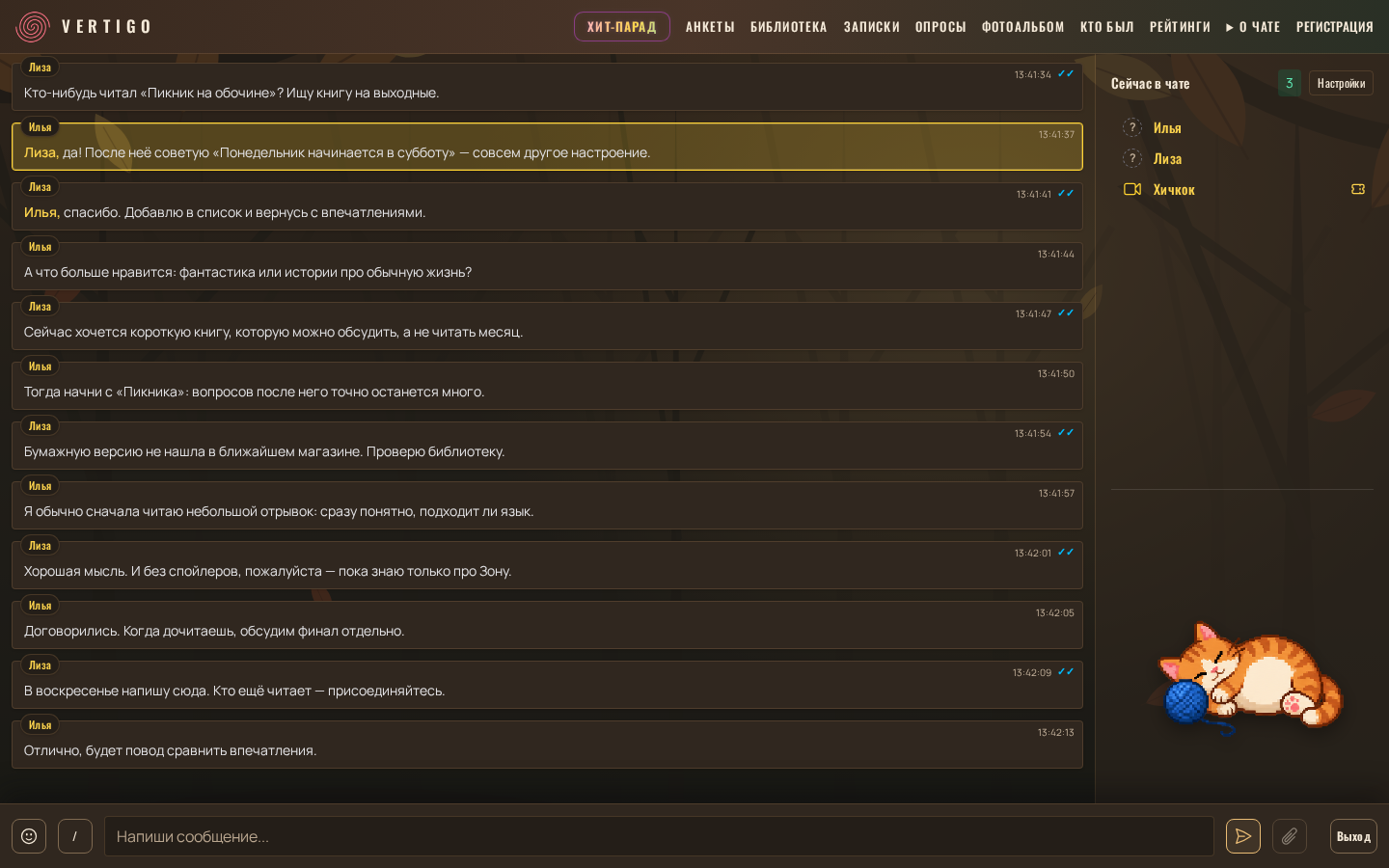
Task: Click the camera icon beside Хичкок
Action: tap(1132, 189)
